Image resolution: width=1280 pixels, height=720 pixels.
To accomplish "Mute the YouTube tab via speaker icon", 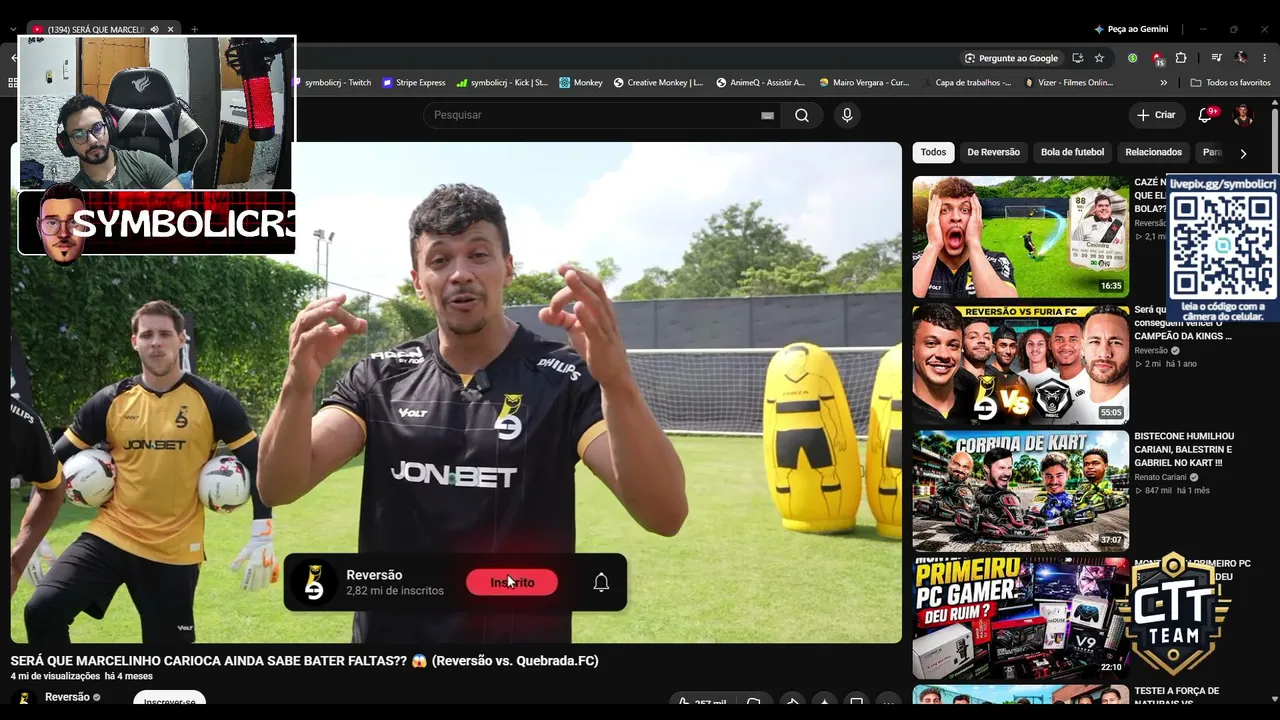I will 154,29.
